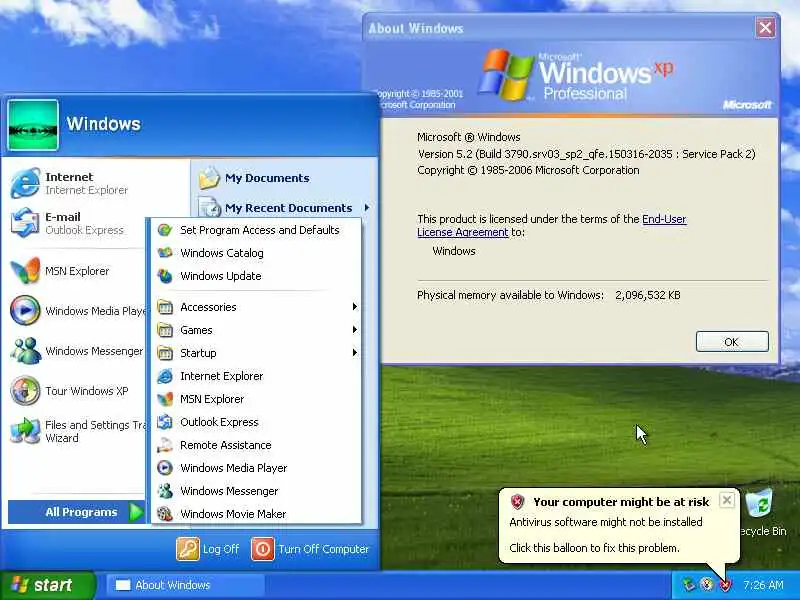This screenshot has height=600, width=800.
Task: Choose Windows Movie Maker menu entry text
Action: point(233,514)
